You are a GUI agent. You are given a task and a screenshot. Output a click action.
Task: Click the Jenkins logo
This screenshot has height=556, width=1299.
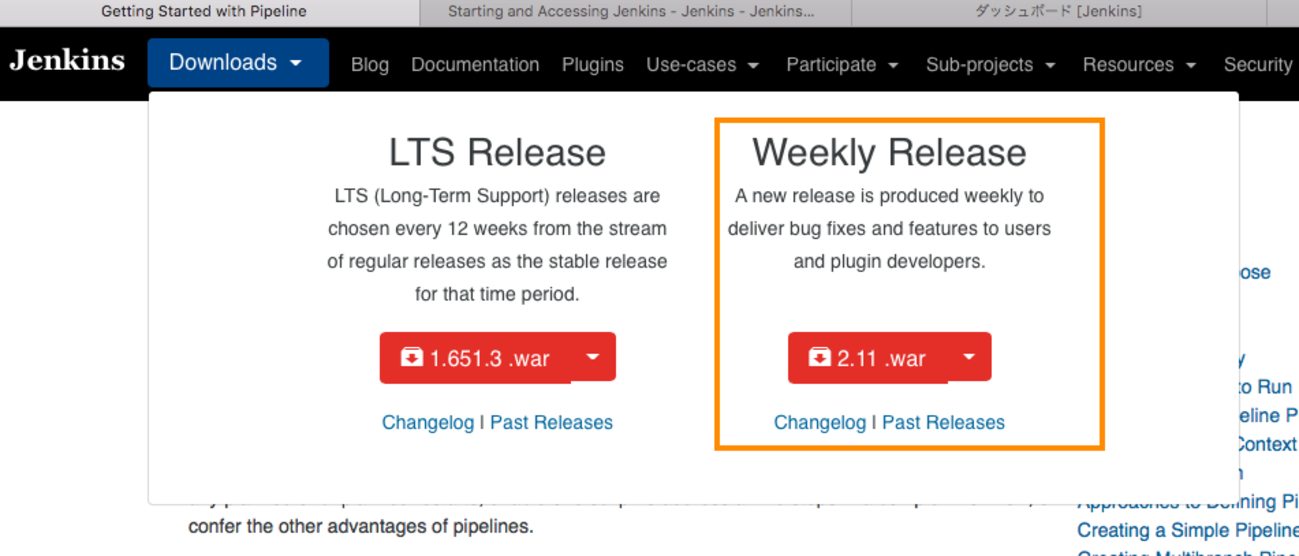point(67,61)
